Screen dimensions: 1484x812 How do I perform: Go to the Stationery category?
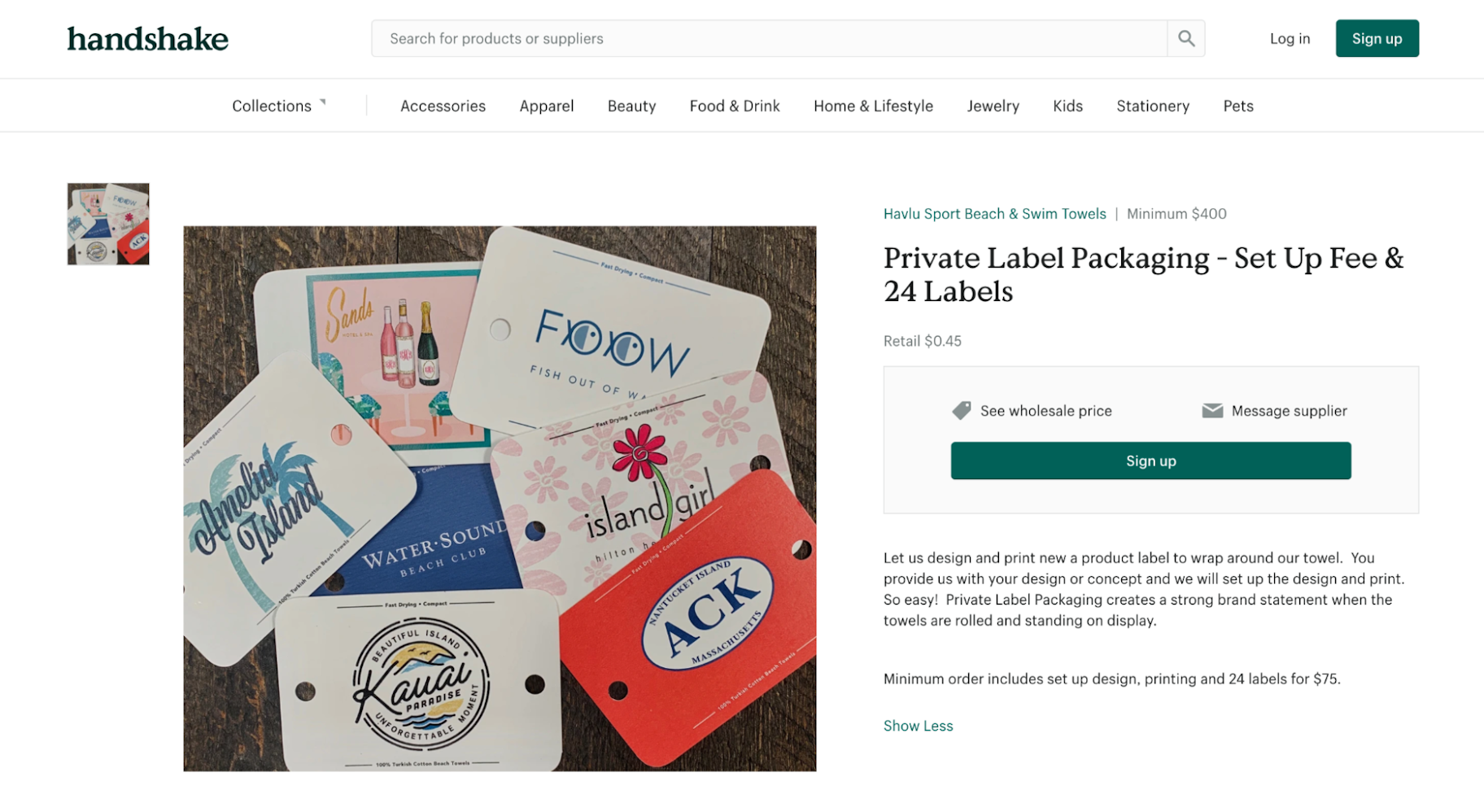click(1153, 106)
